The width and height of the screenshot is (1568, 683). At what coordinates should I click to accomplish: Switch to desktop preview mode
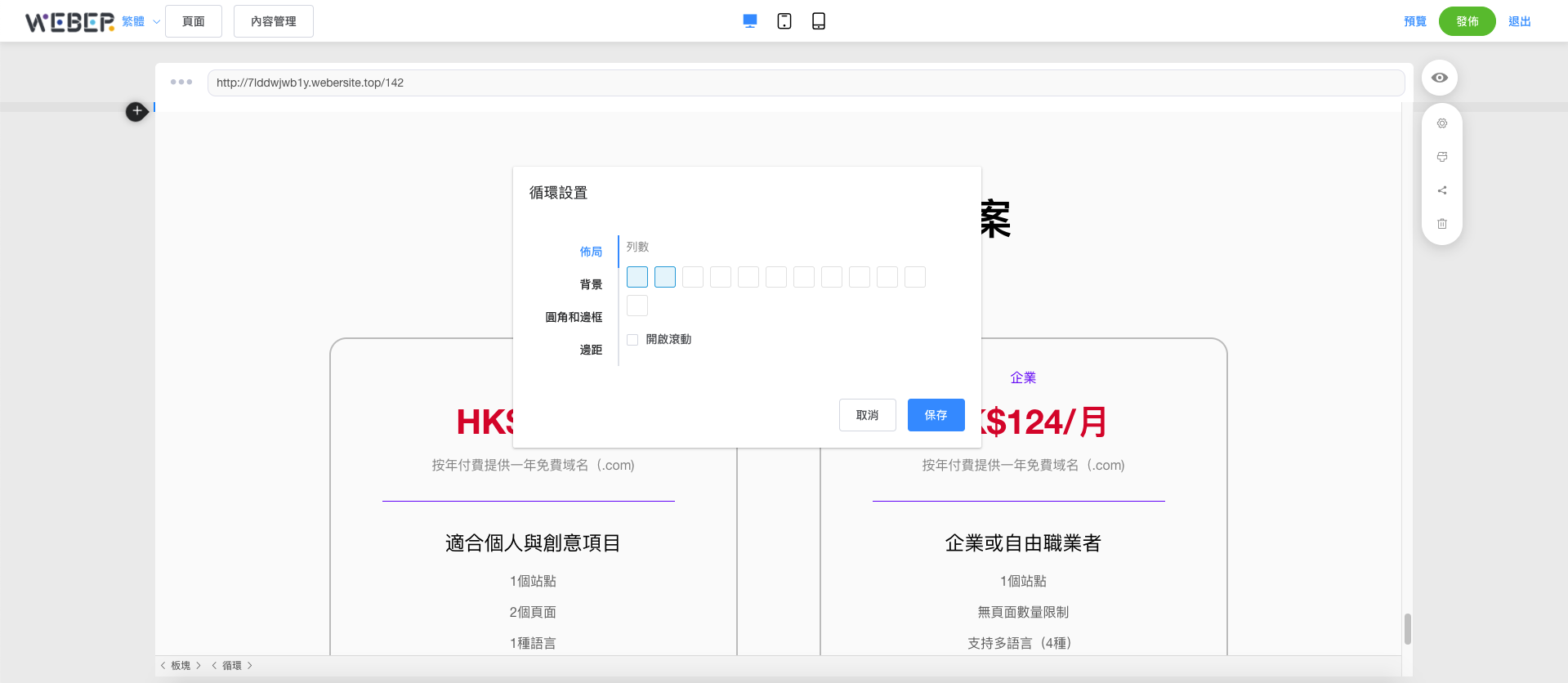pyautogui.click(x=750, y=21)
